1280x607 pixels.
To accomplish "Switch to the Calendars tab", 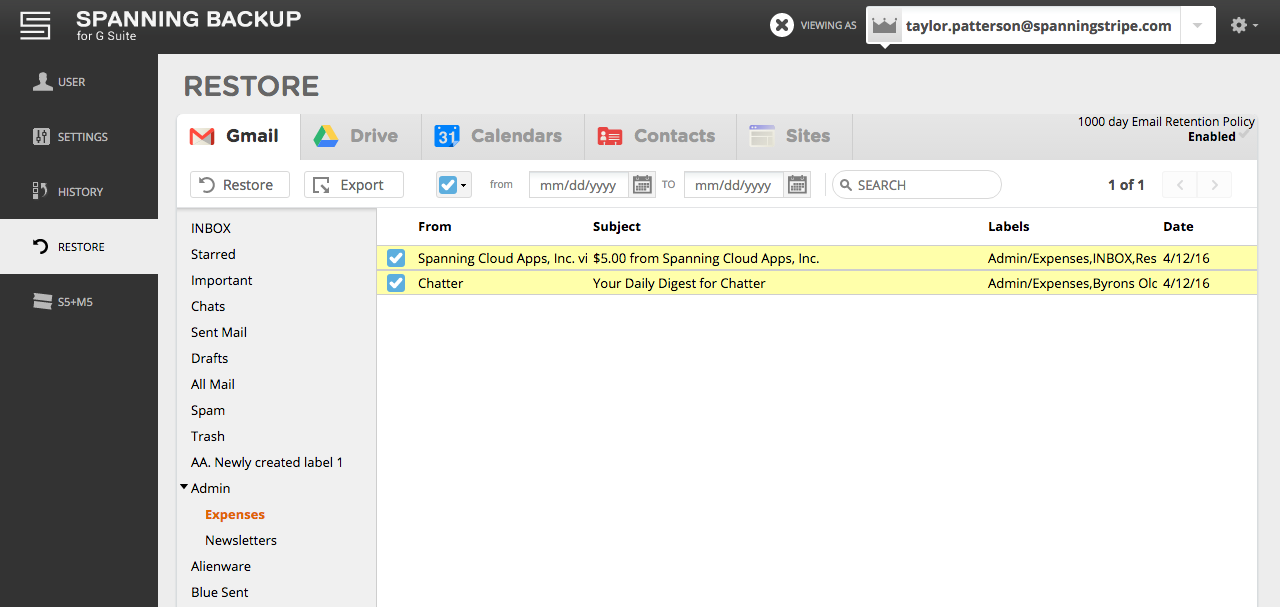I will 498,136.
